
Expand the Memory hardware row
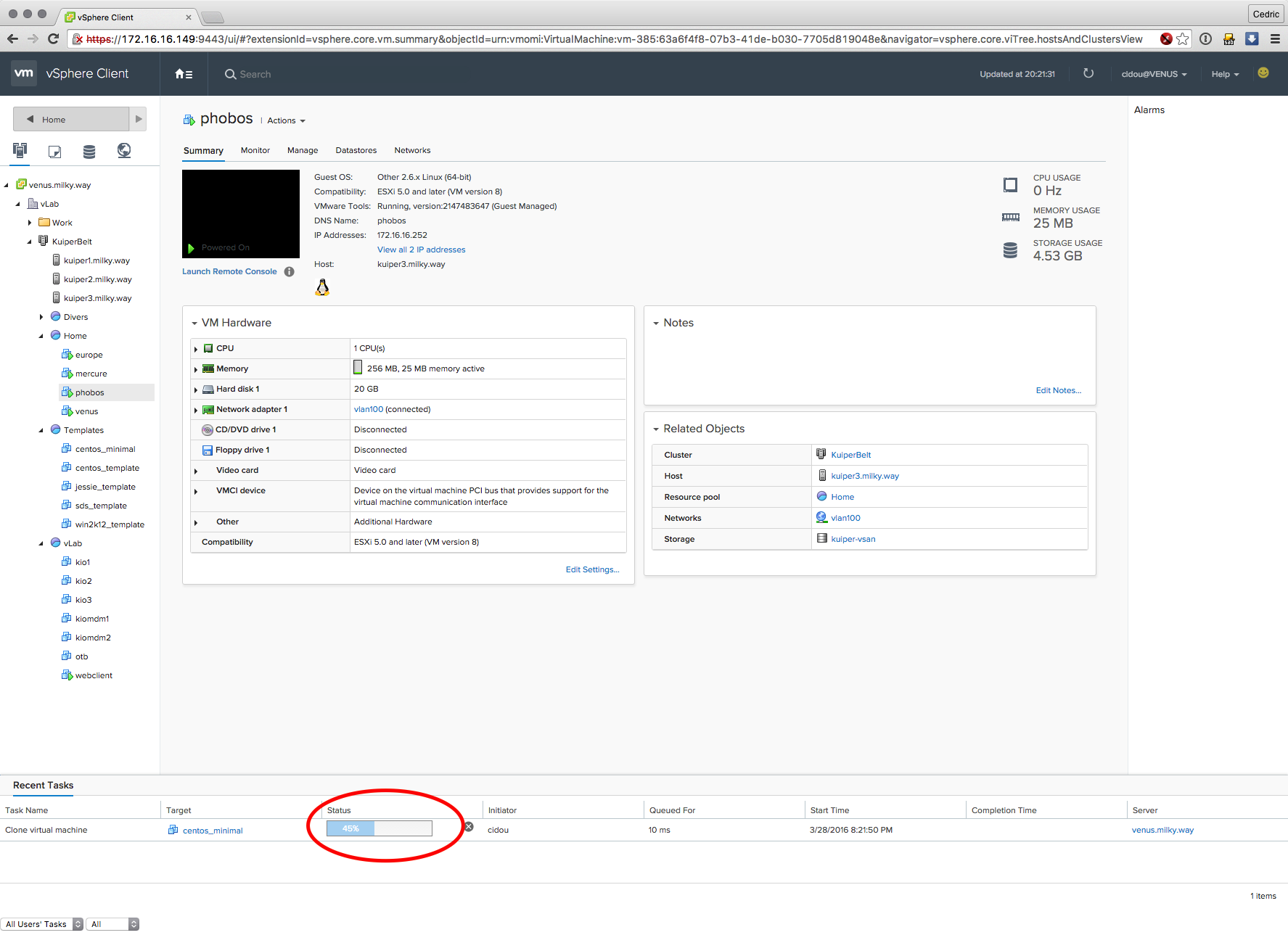(196, 369)
